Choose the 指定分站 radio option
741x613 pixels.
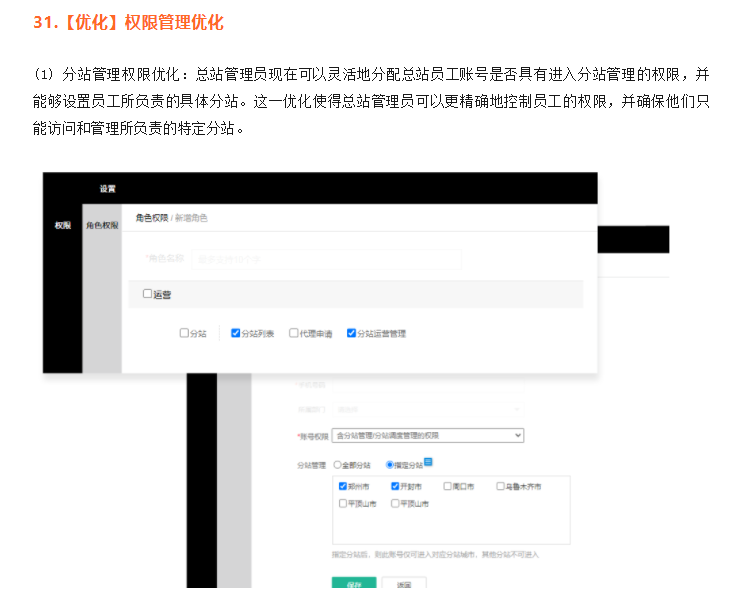(x=390, y=465)
